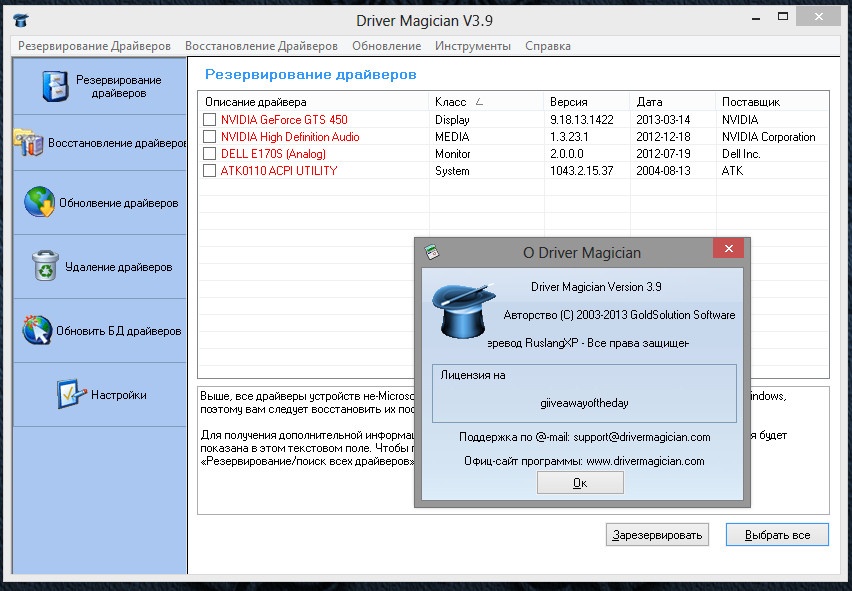Click the Выбрать все button

778,535
